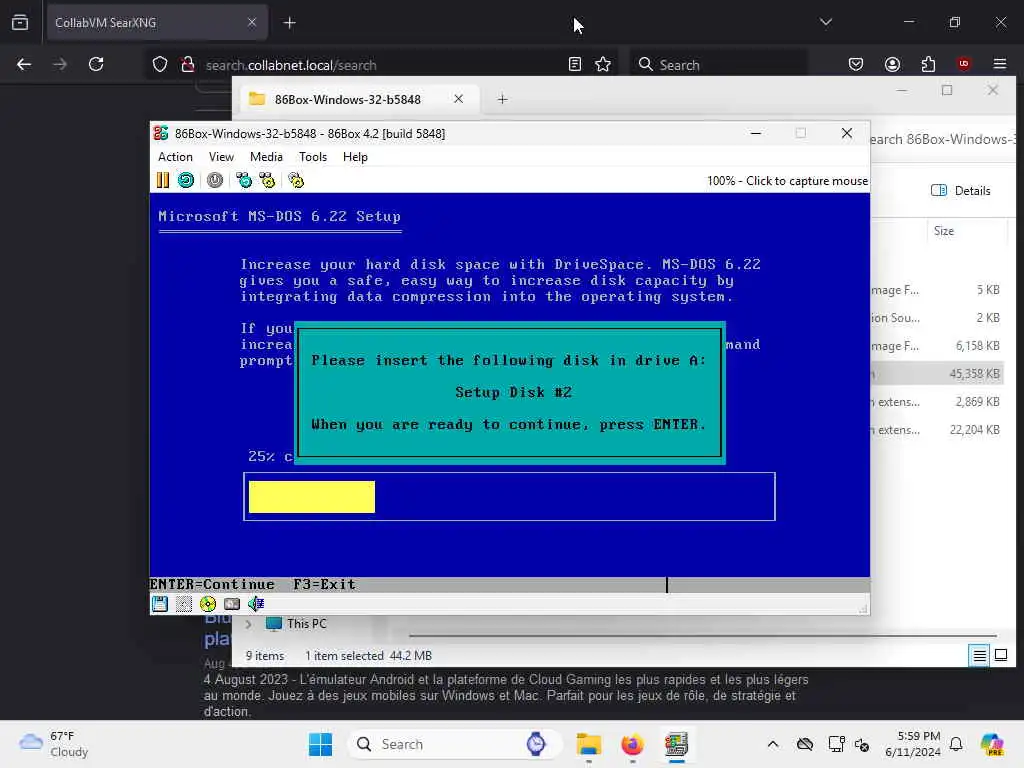Click the uBlock Origin extension icon

[964, 64]
